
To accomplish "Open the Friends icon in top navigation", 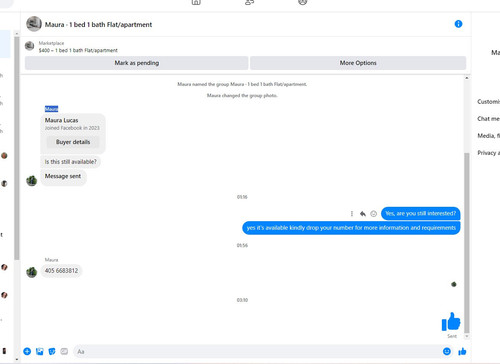I will click(249, 2).
